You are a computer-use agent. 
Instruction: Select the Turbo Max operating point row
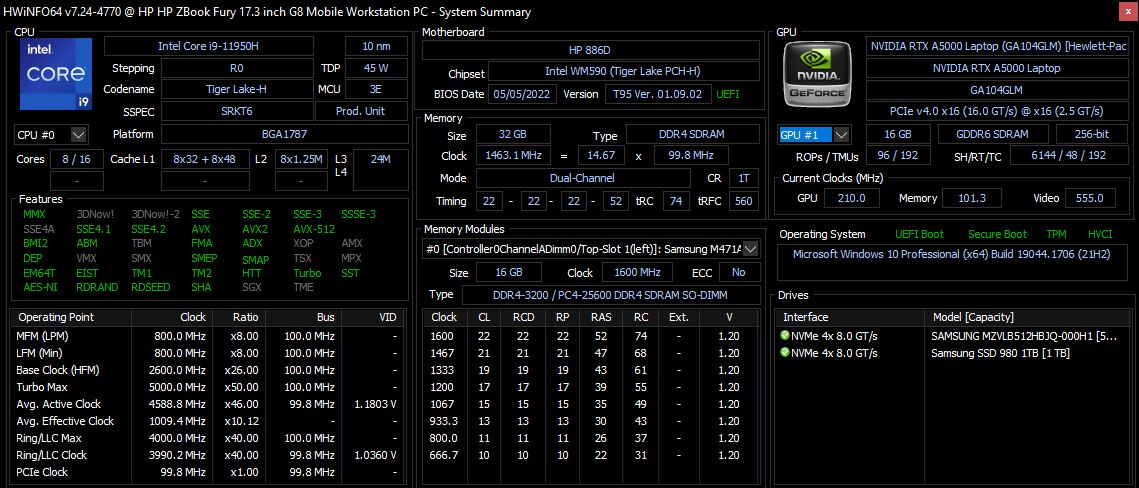(x=210, y=387)
